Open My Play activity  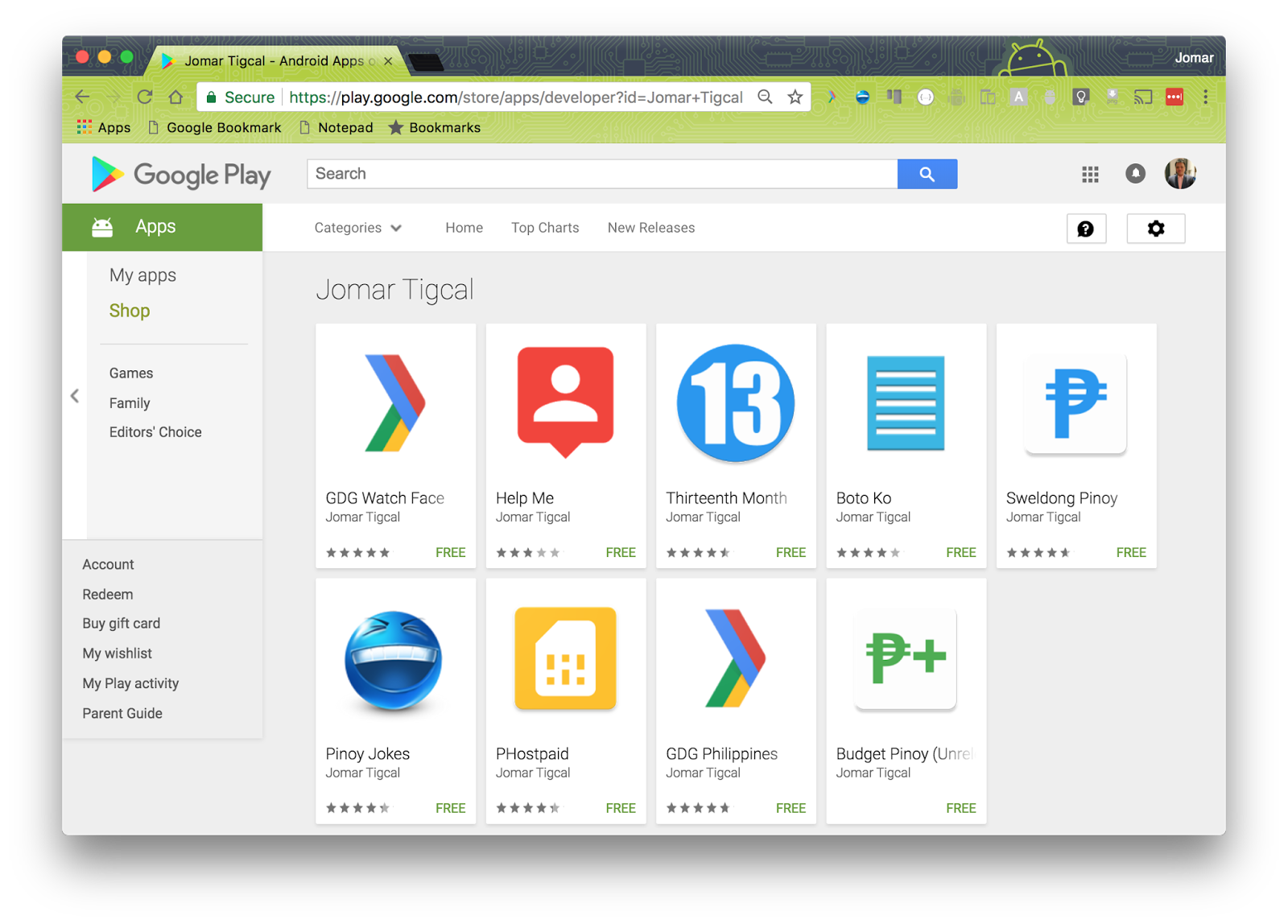130,683
